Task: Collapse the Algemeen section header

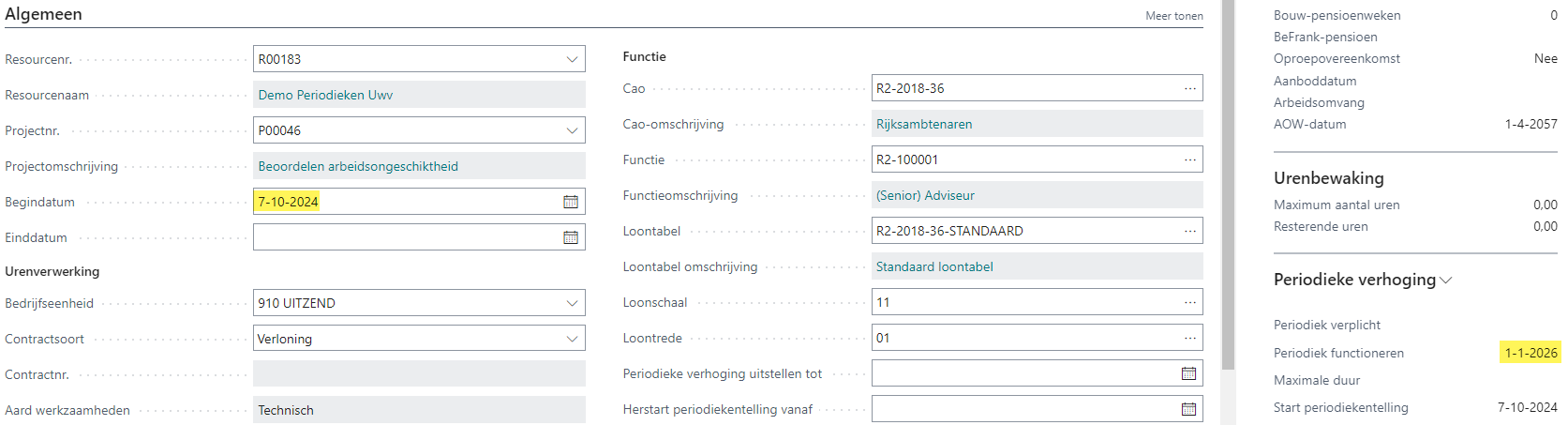Action: 43,14
